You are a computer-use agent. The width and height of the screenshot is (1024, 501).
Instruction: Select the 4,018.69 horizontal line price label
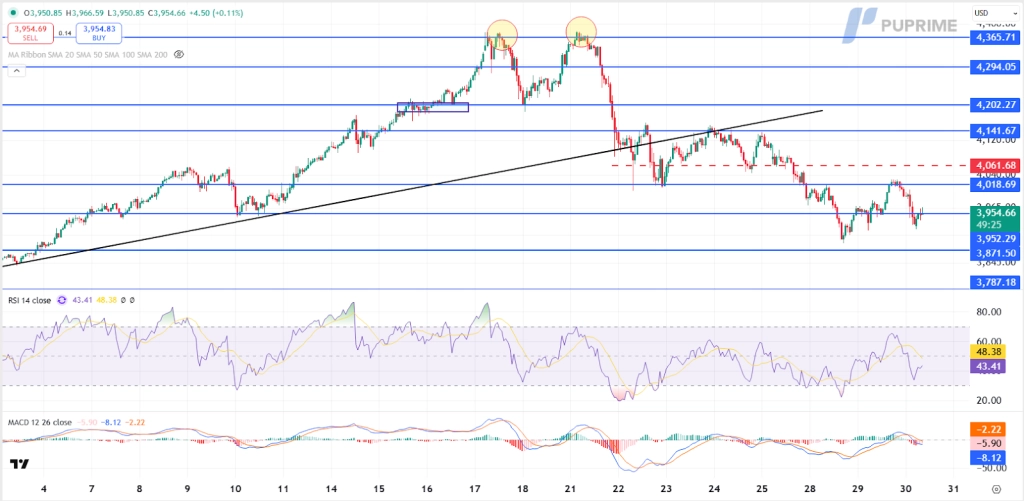click(993, 185)
